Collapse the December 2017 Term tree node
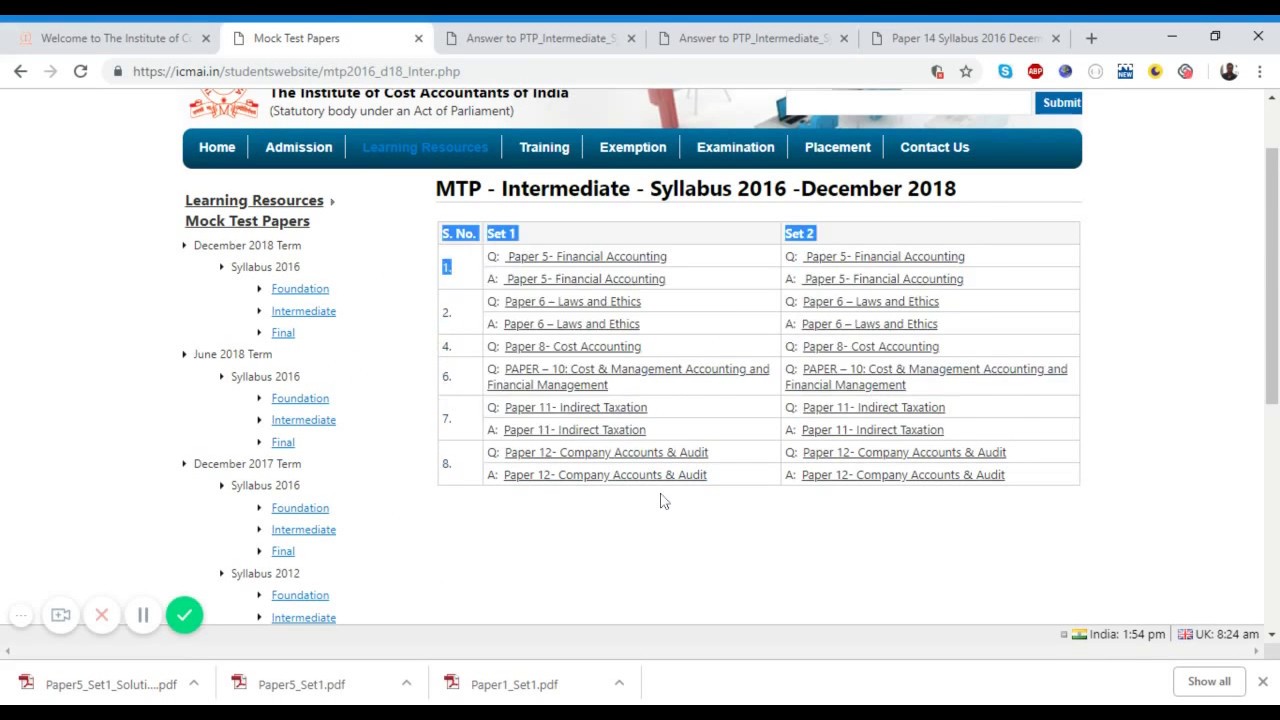The image size is (1280, 720). 184,464
